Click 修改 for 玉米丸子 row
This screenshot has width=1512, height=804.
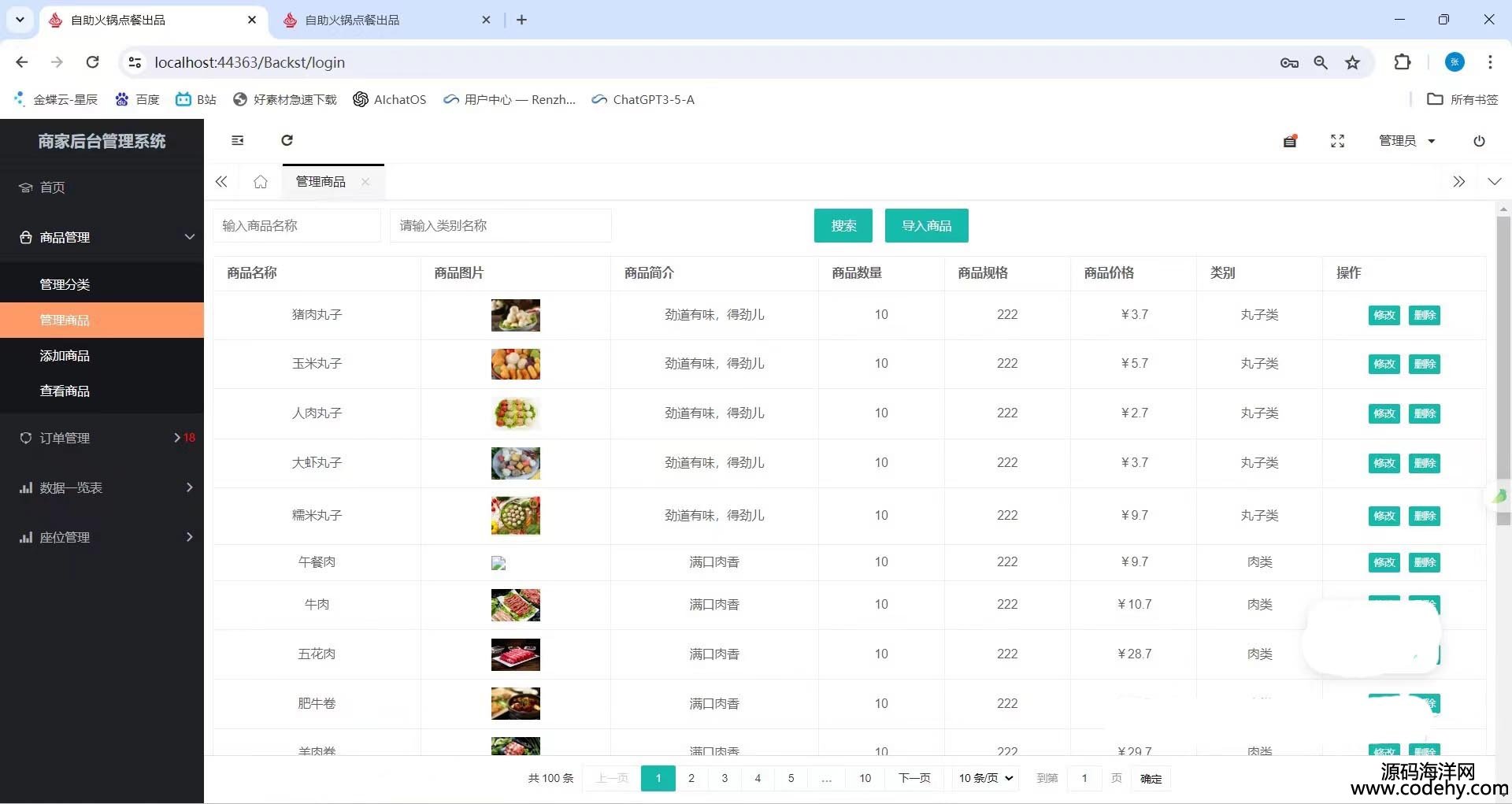pos(1384,365)
